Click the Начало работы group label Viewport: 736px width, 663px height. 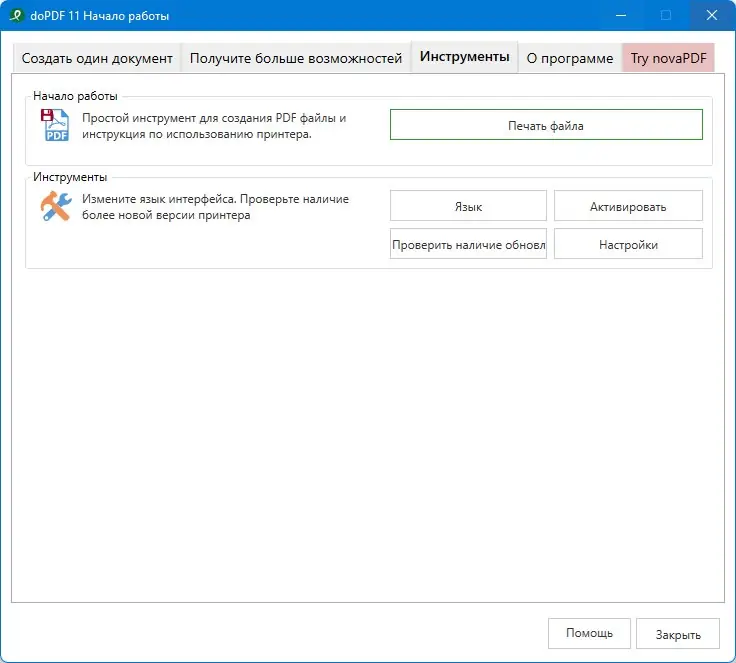pyautogui.click(x=75, y=96)
